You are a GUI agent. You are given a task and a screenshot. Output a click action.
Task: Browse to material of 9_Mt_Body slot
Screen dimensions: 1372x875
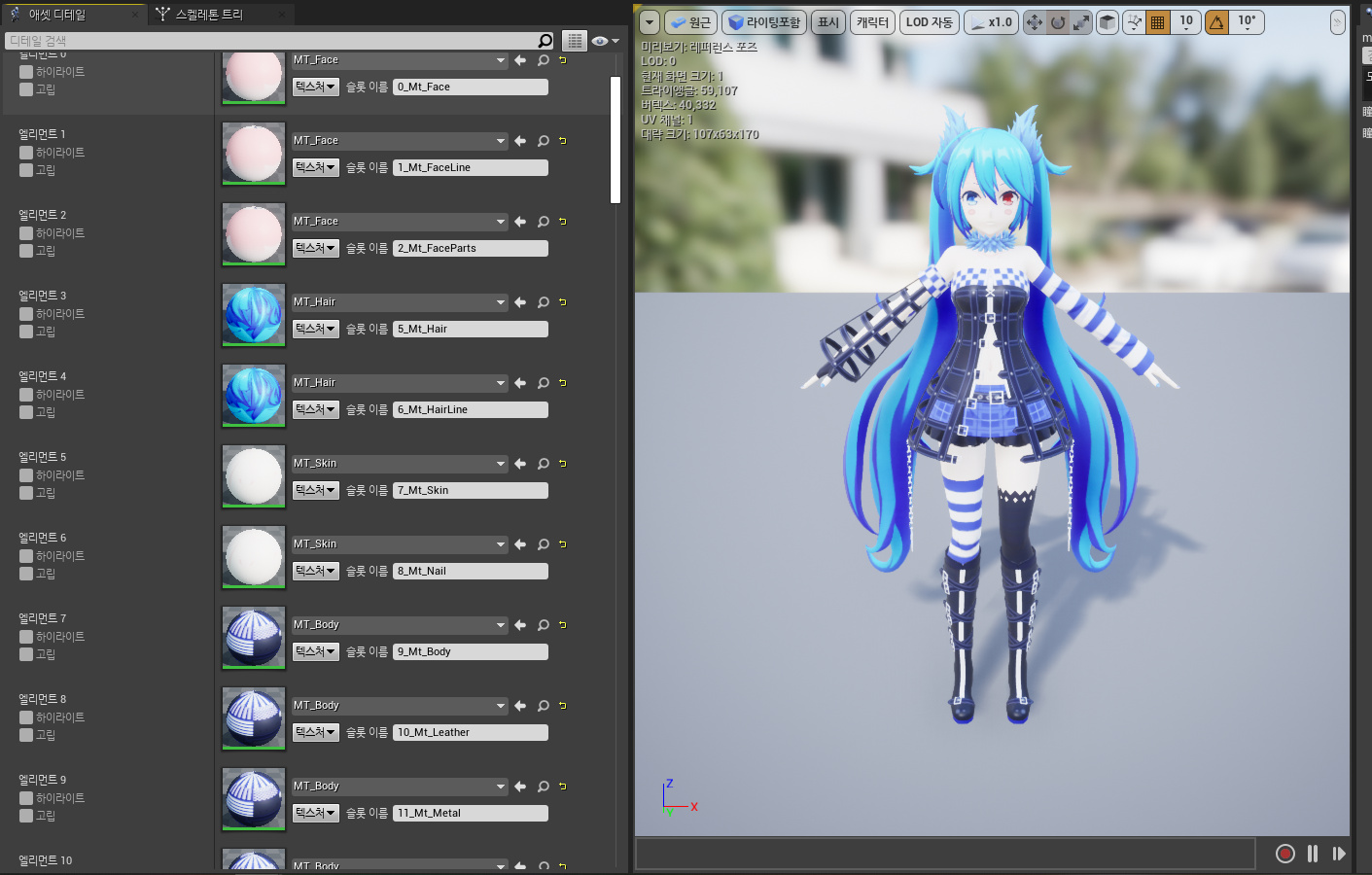pyautogui.click(x=544, y=625)
